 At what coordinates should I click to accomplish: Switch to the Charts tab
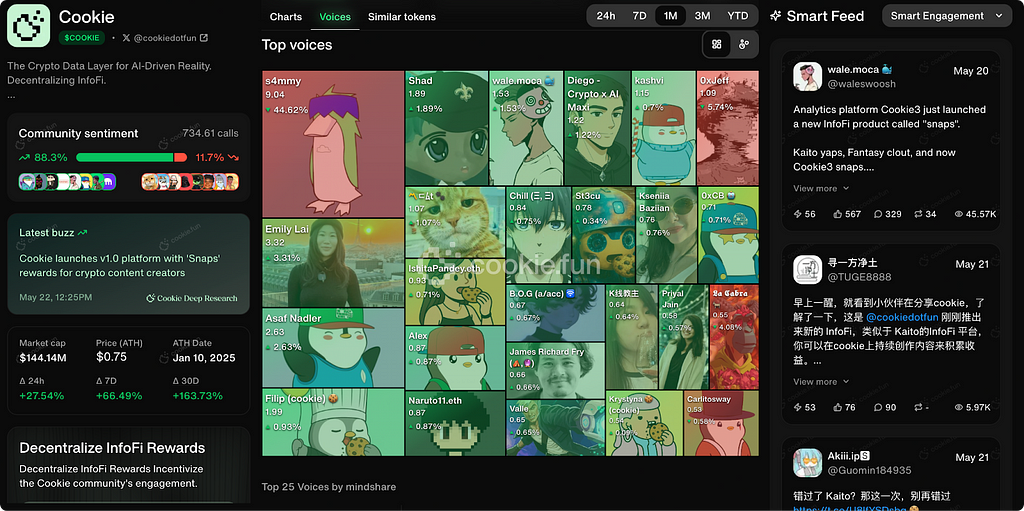(x=286, y=17)
